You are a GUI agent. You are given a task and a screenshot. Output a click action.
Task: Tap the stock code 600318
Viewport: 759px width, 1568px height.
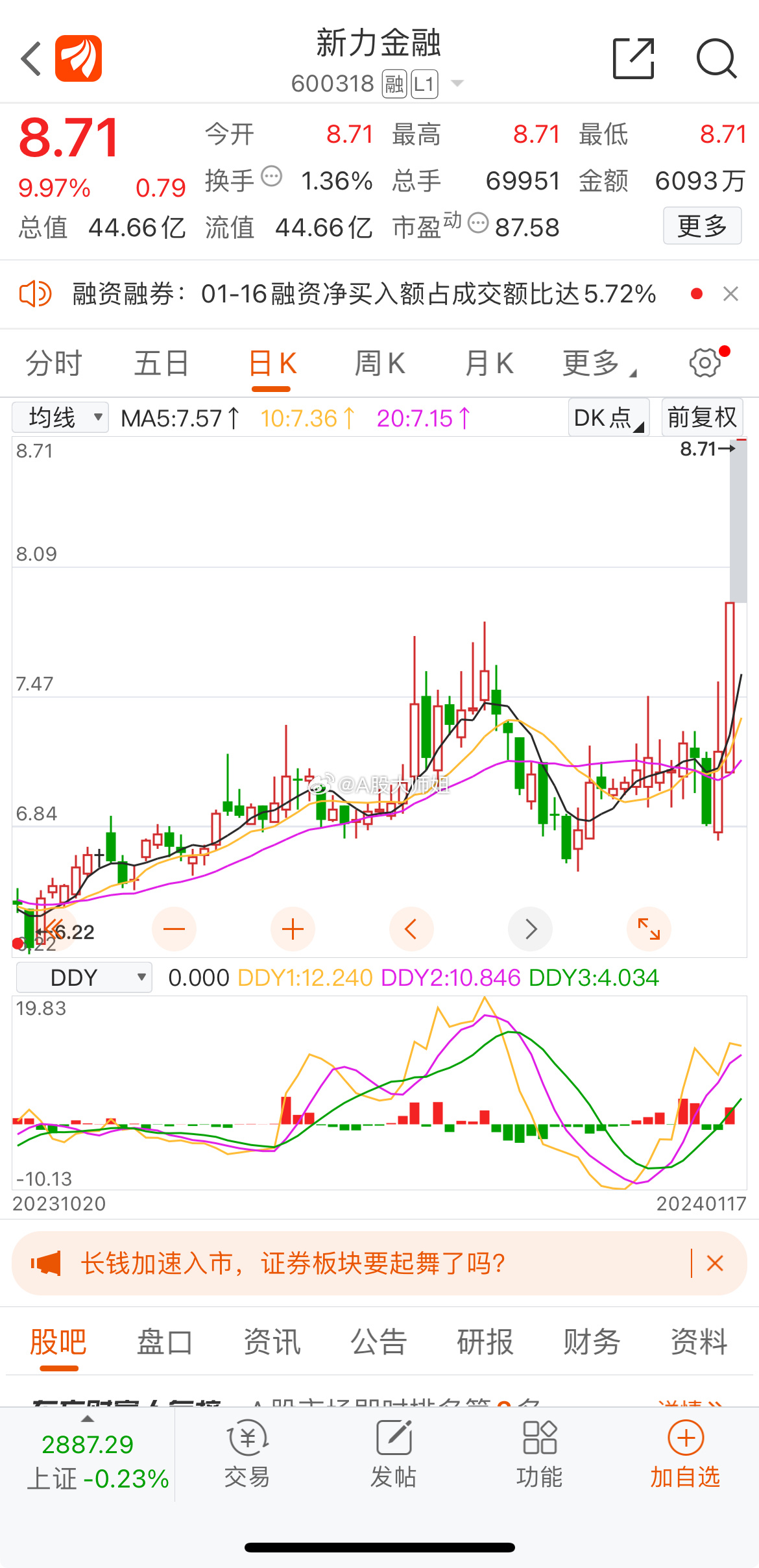click(333, 84)
